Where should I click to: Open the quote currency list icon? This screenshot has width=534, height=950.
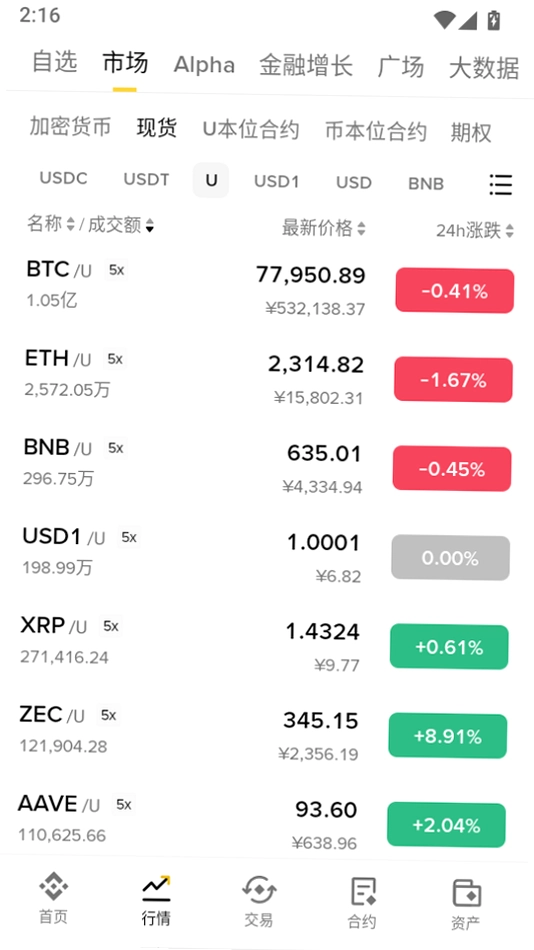pos(501,184)
